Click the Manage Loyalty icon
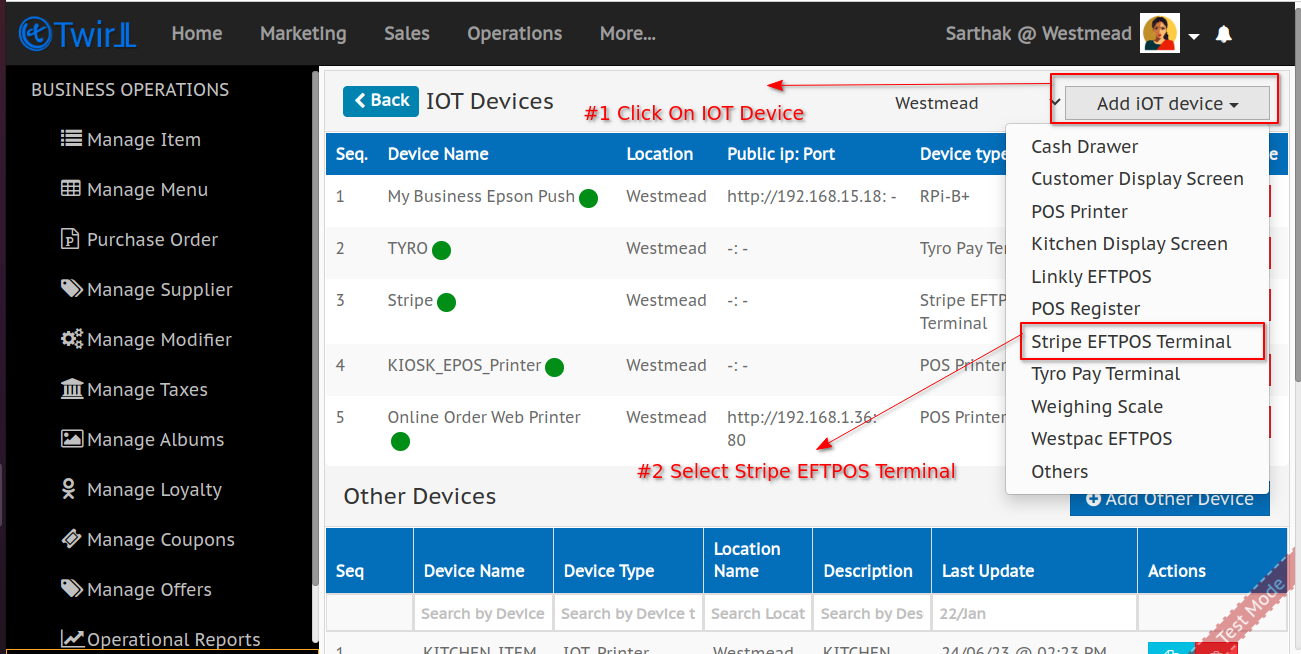 tap(69, 489)
